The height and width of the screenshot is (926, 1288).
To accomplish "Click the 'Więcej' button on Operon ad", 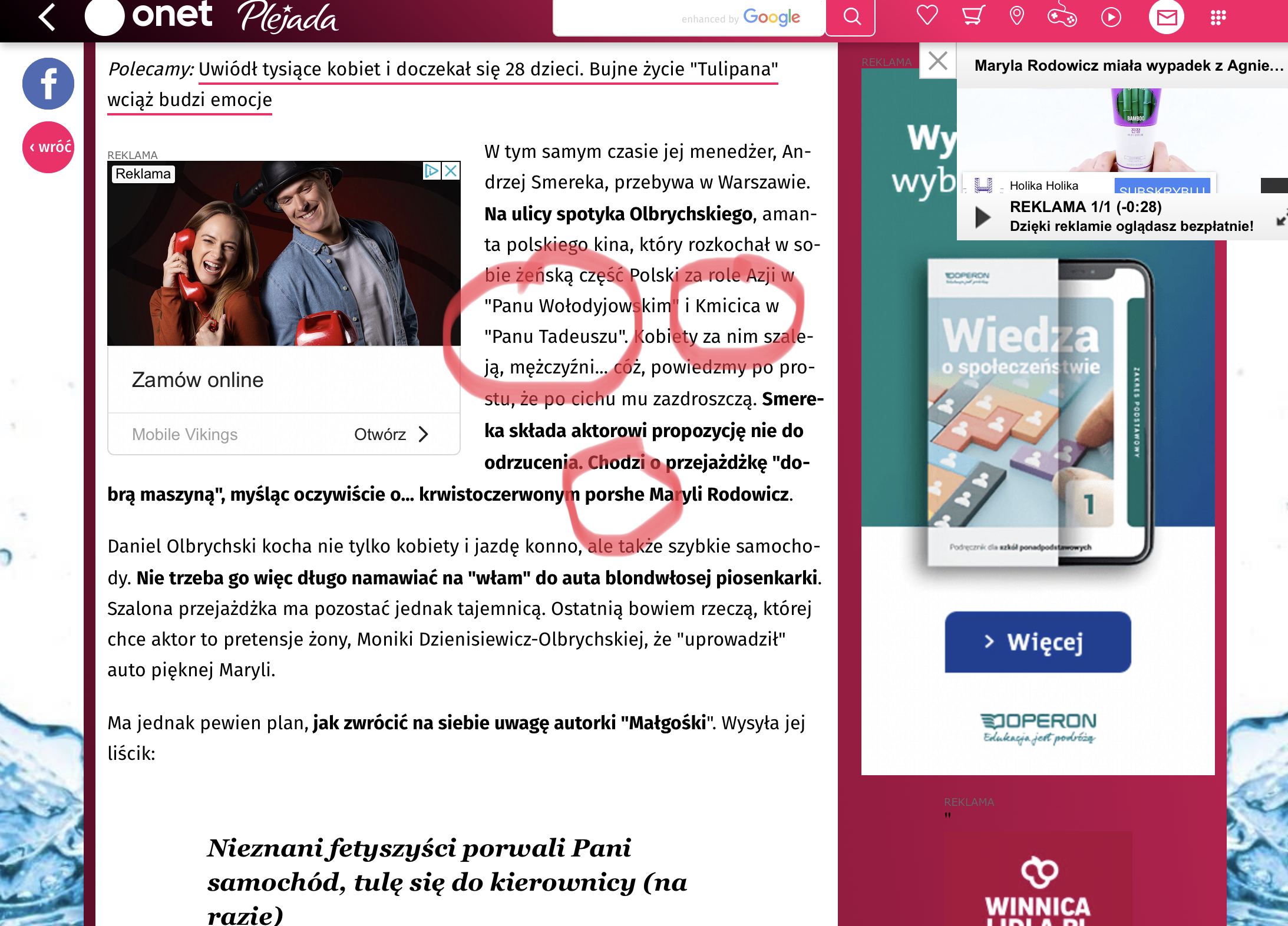I will pos(1038,641).
